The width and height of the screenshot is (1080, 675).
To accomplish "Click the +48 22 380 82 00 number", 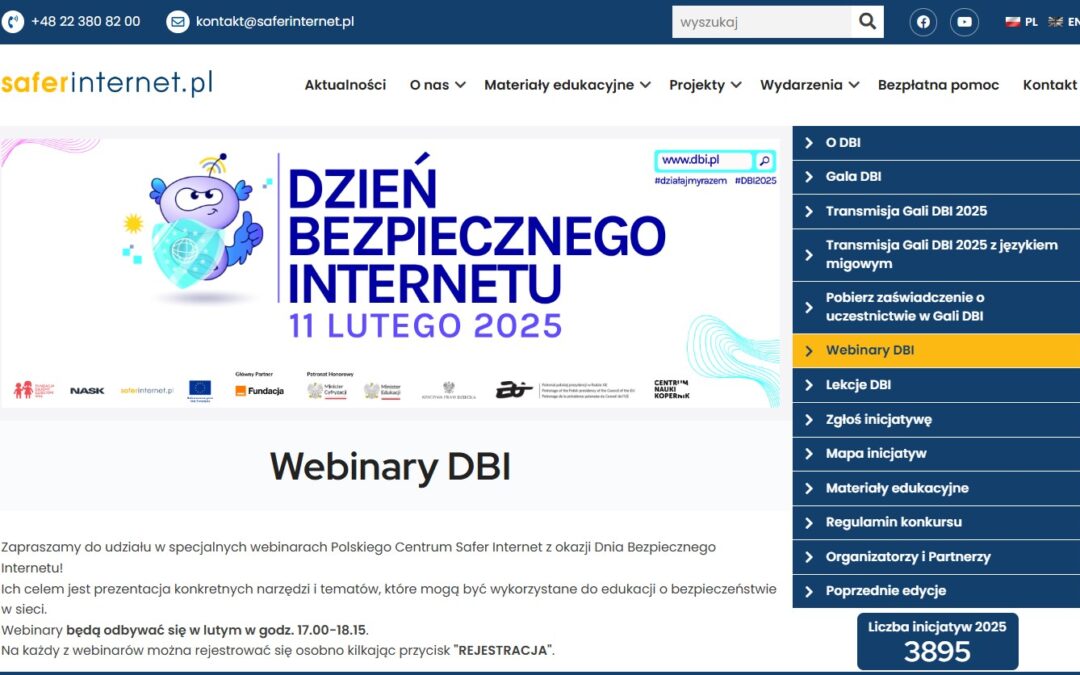I will (x=85, y=21).
